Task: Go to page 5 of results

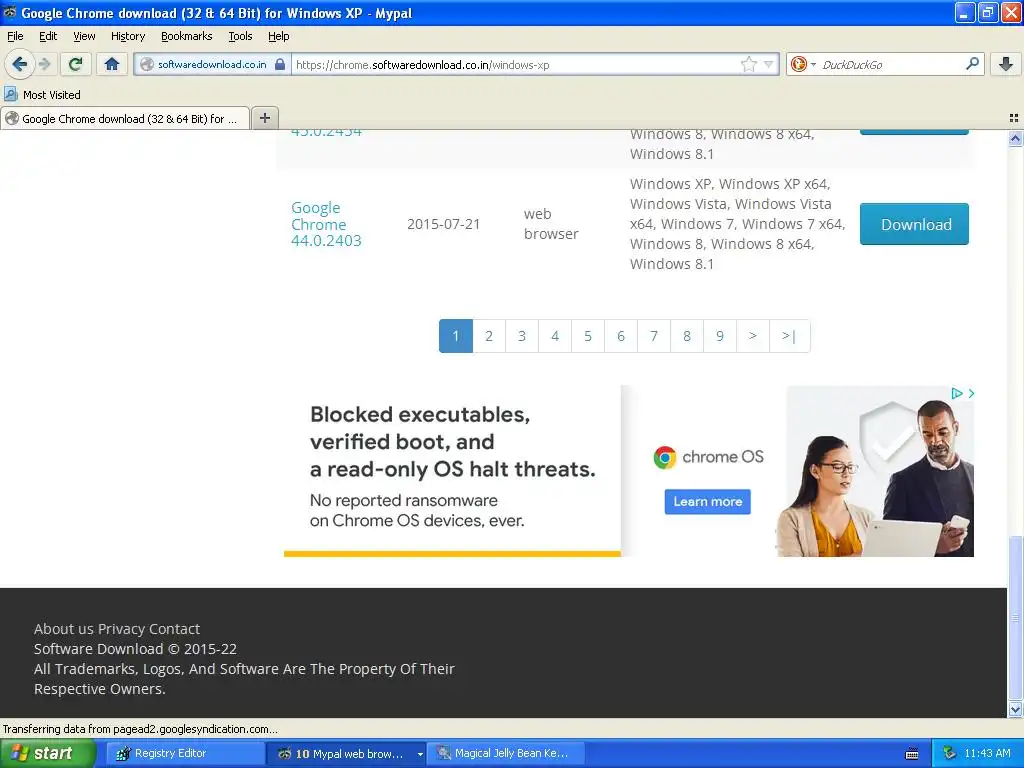Action: (588, 336)
